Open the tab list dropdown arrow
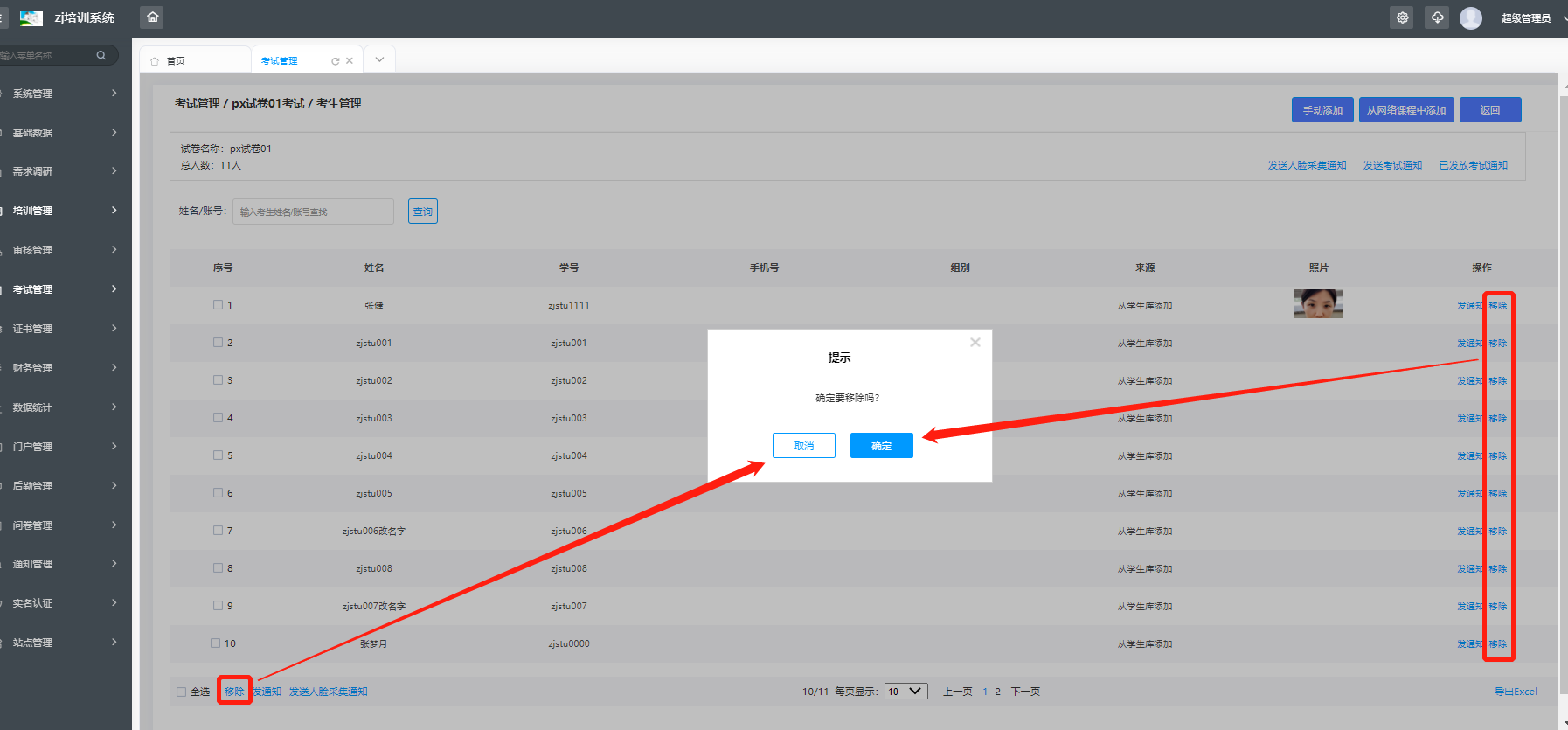 [x=379, y=59]
